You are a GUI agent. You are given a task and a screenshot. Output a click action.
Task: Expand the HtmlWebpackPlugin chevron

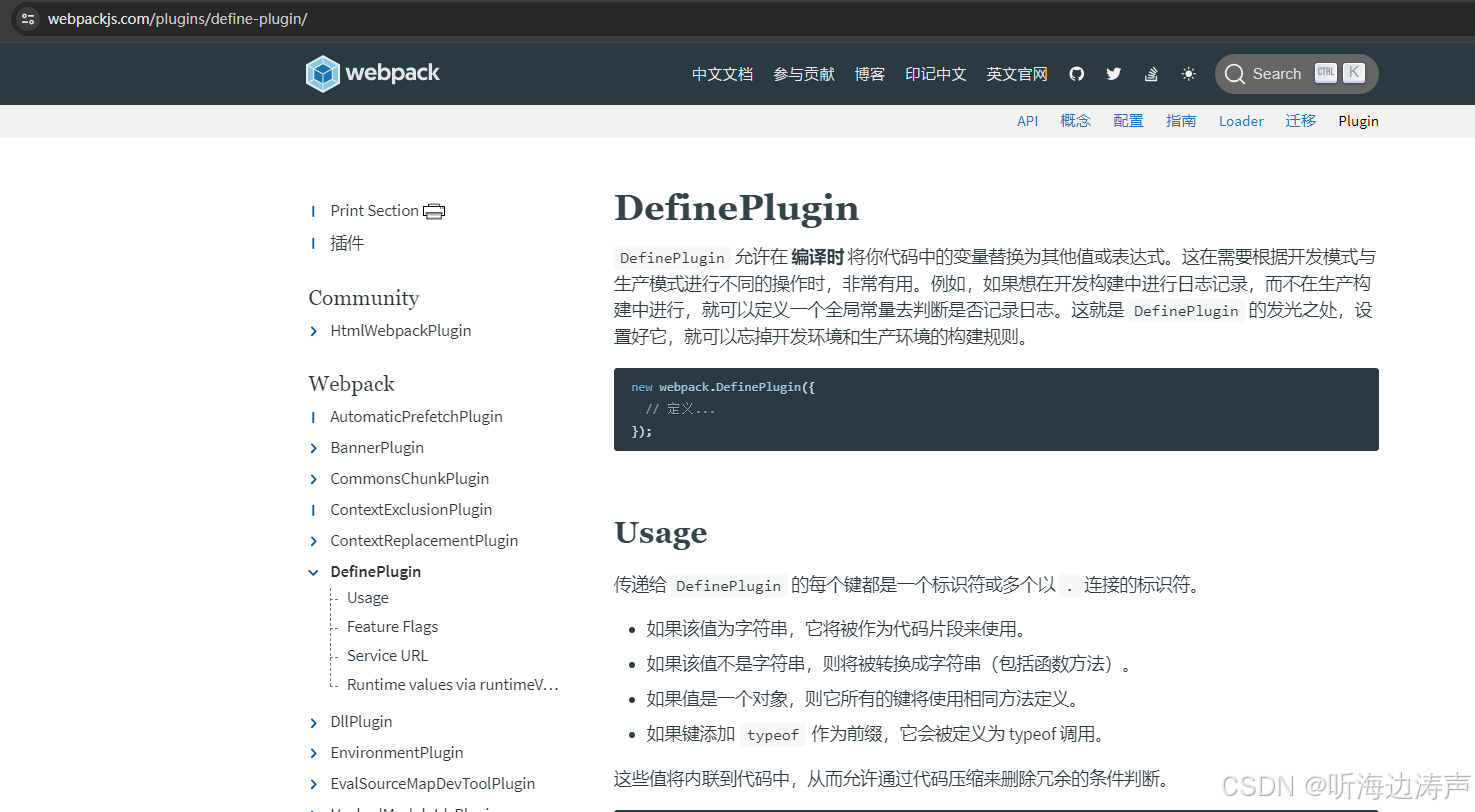point(314,331)
